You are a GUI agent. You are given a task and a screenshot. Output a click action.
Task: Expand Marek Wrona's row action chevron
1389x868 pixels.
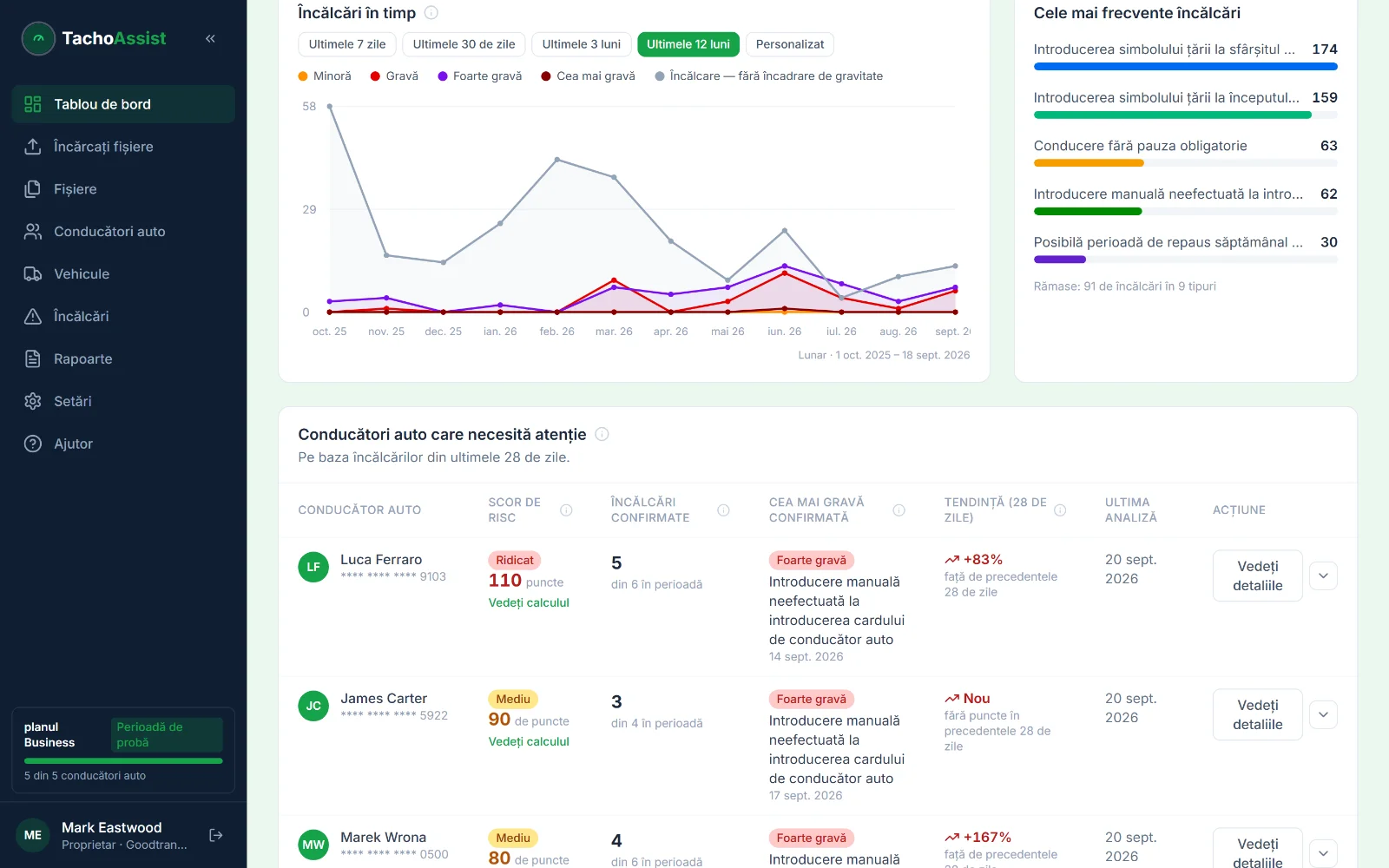(x=1323, y=852)
